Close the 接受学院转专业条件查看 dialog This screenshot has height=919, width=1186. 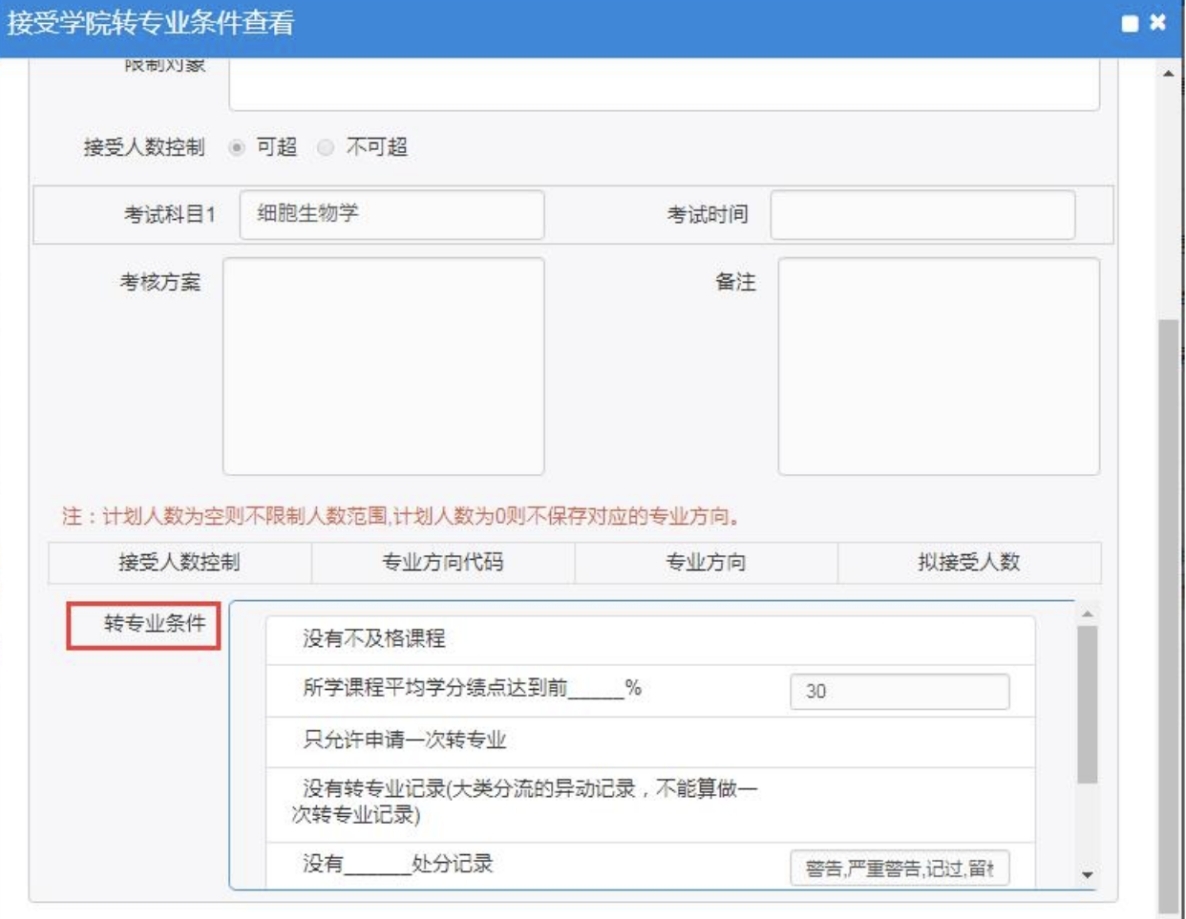pyautogui.click(x=1158, y=23)
